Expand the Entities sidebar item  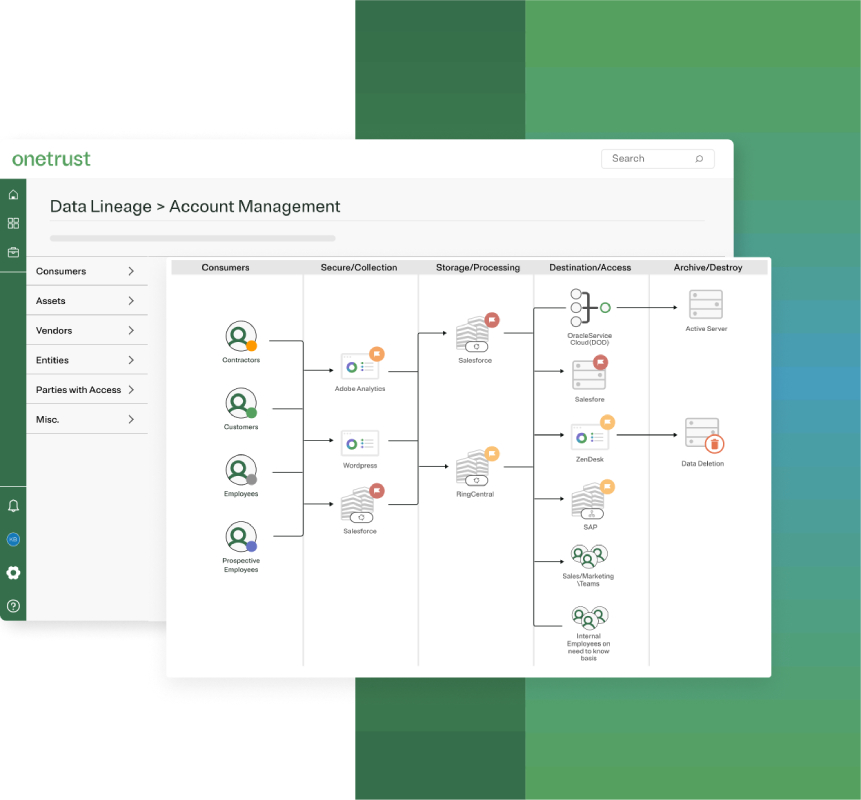(x=87, y=360)
